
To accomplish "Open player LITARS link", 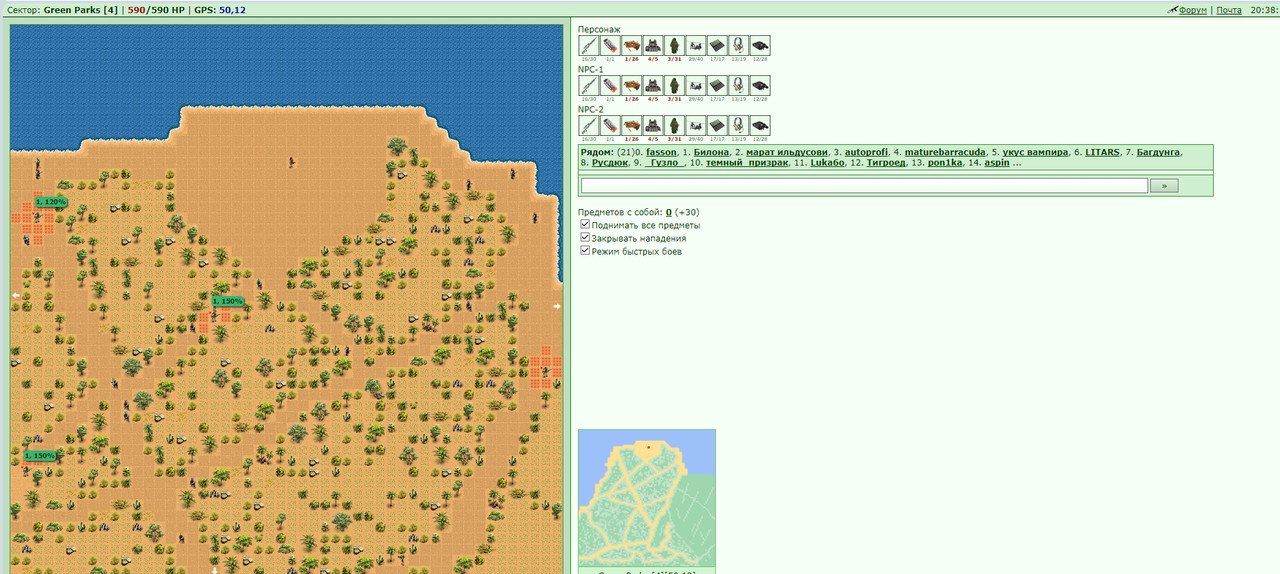I will pos(1102,152).
